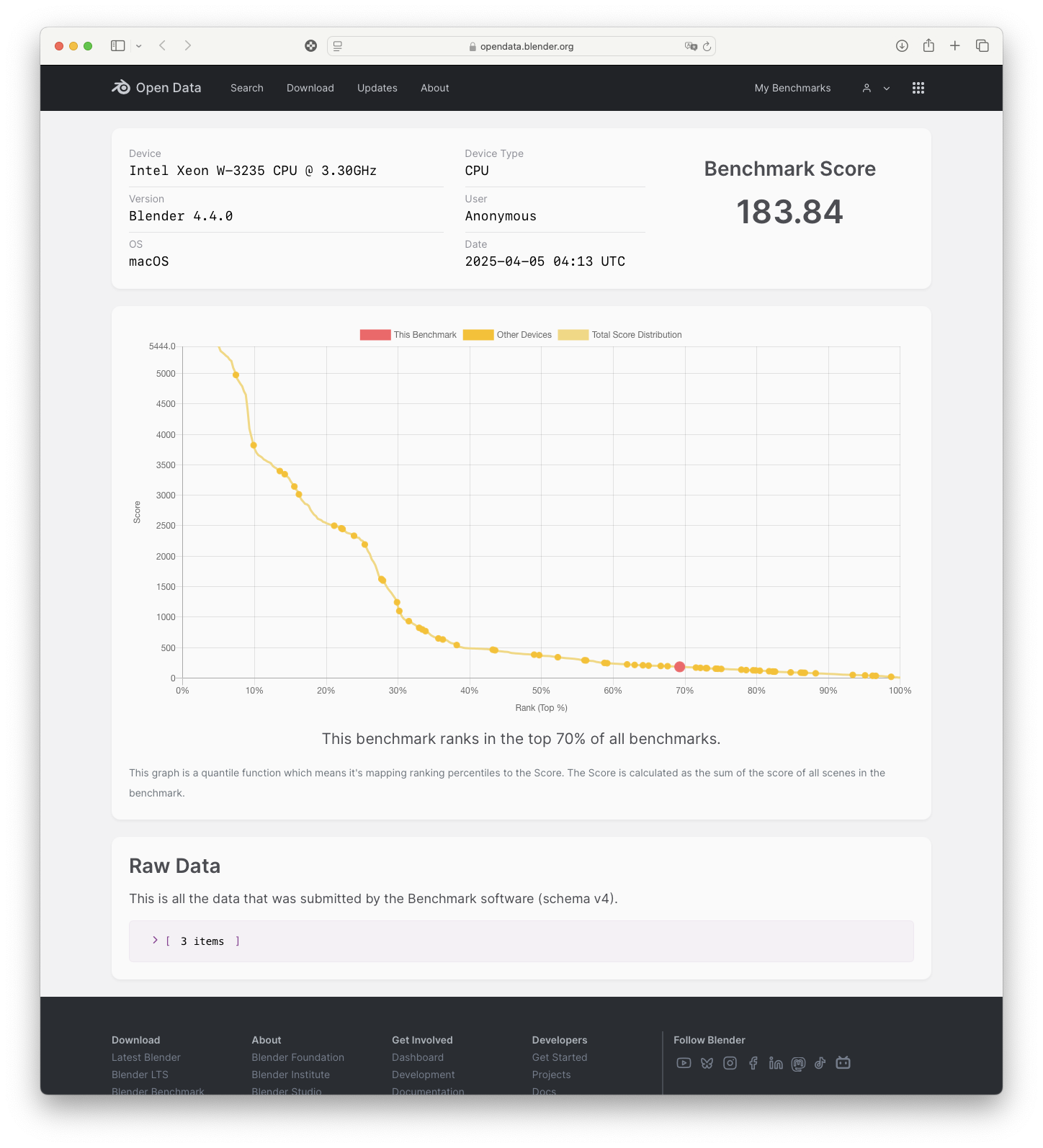This screenshot has width=1043, height=1148.
Task: Visit Blender's Bluesky butterfly icon
Action: coord(707,1063)
